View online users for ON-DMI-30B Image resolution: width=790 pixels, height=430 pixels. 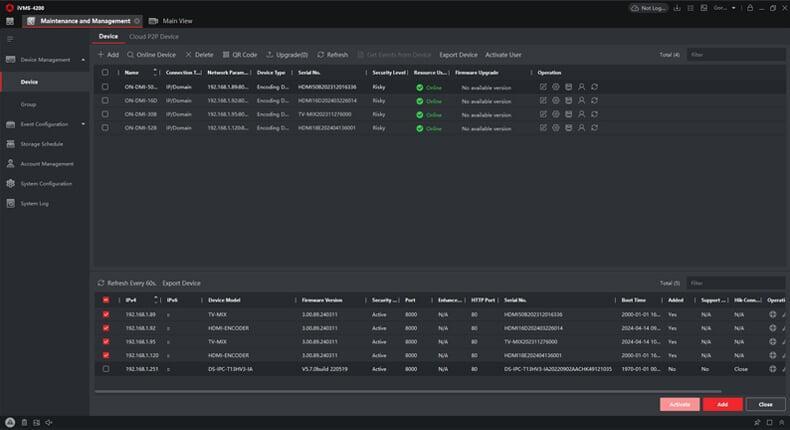point(581,114)
